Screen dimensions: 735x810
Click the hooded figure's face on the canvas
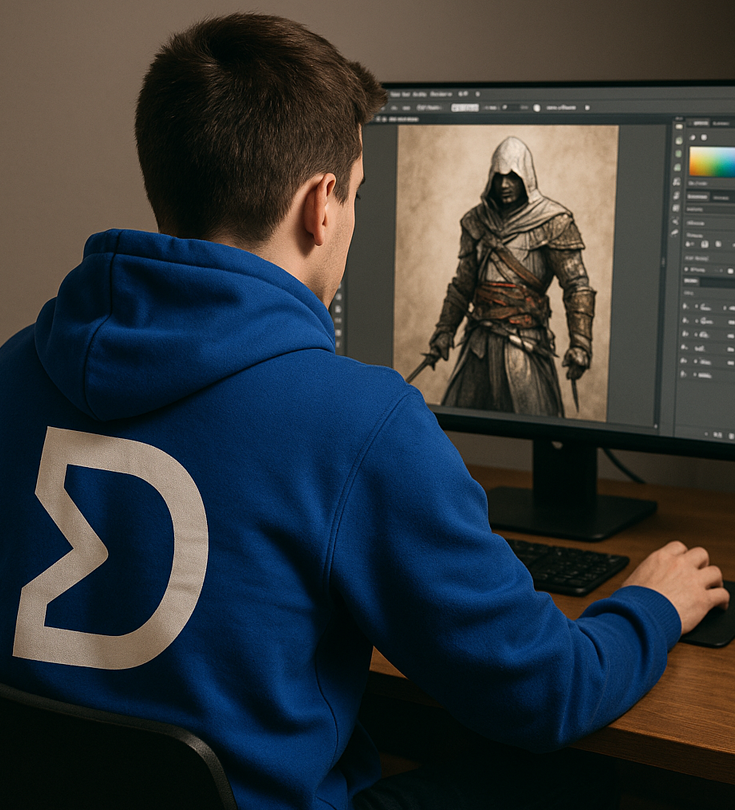pos(508,189)
